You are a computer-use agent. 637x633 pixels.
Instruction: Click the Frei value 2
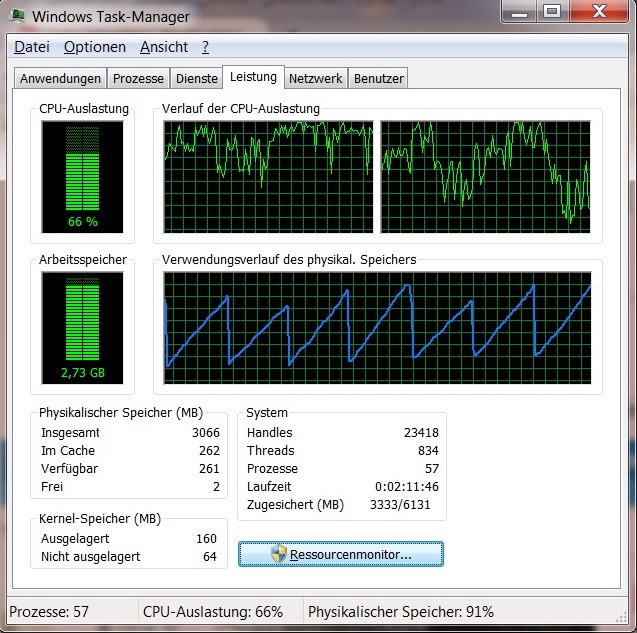216,487
